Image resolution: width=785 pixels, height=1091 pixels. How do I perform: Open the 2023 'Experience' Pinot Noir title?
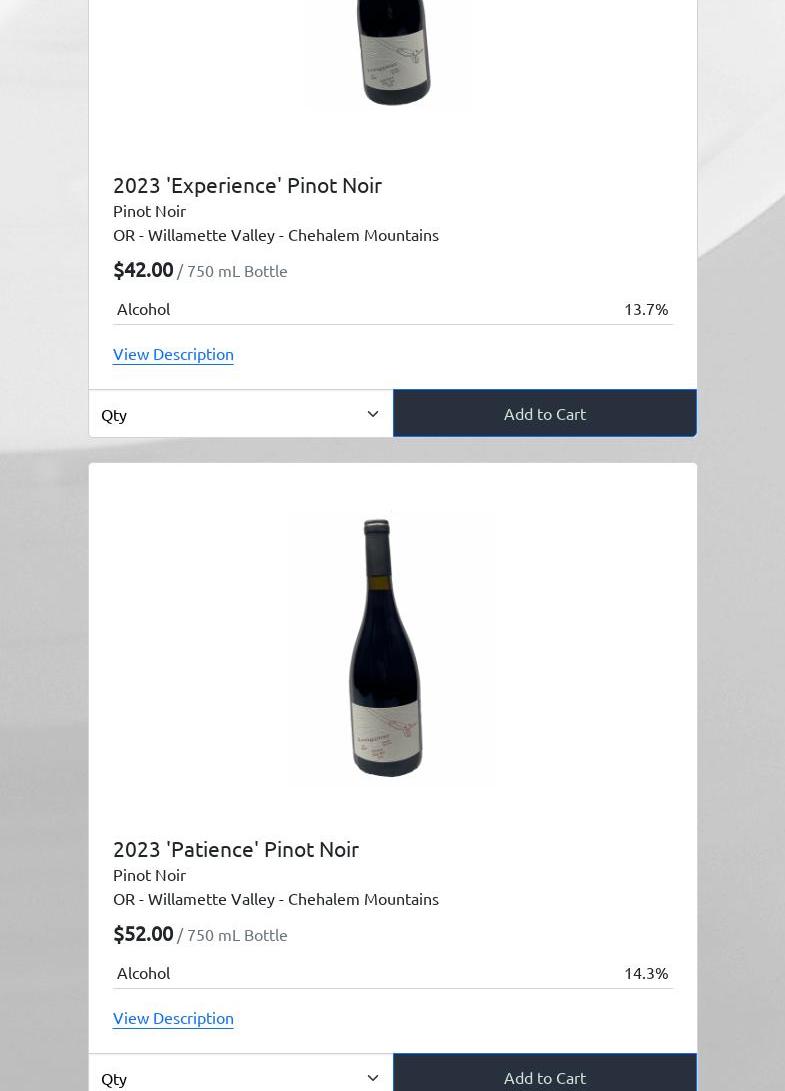tap(247, 186)
